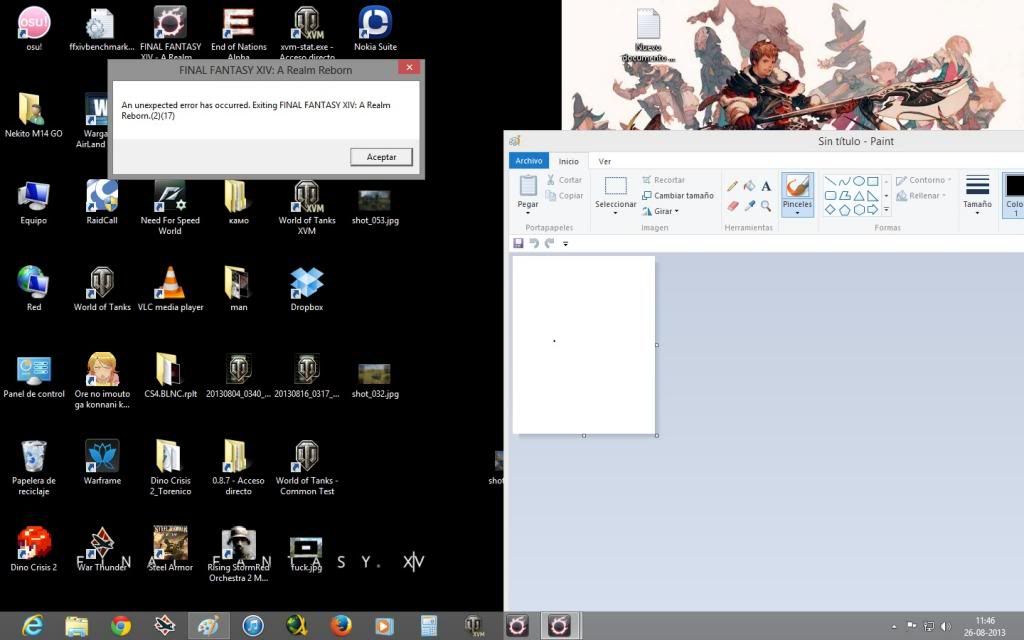The width and height of the screenshot is (1024, 640).
Task: Click the Copiar button in Paint
Action: 564,195
